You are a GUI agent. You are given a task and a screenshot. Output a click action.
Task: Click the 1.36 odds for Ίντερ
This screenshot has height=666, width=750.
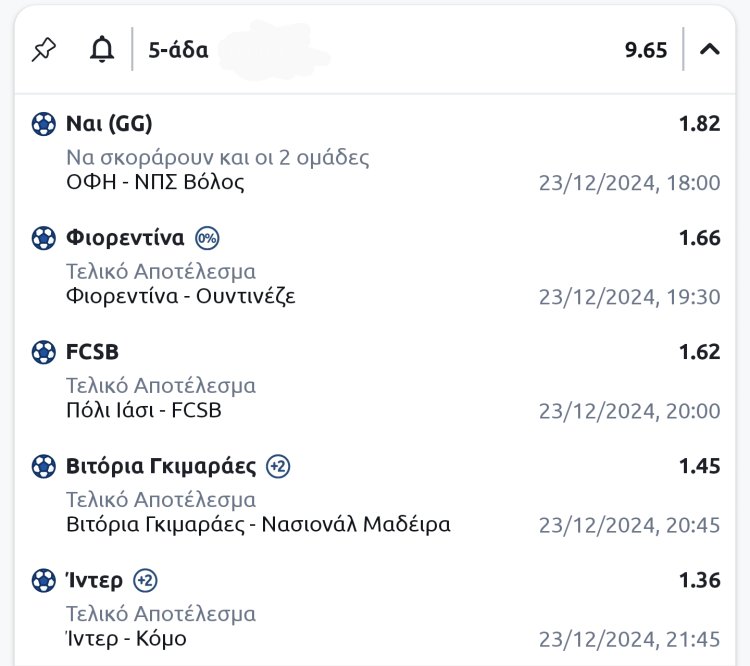click(699, 580)
